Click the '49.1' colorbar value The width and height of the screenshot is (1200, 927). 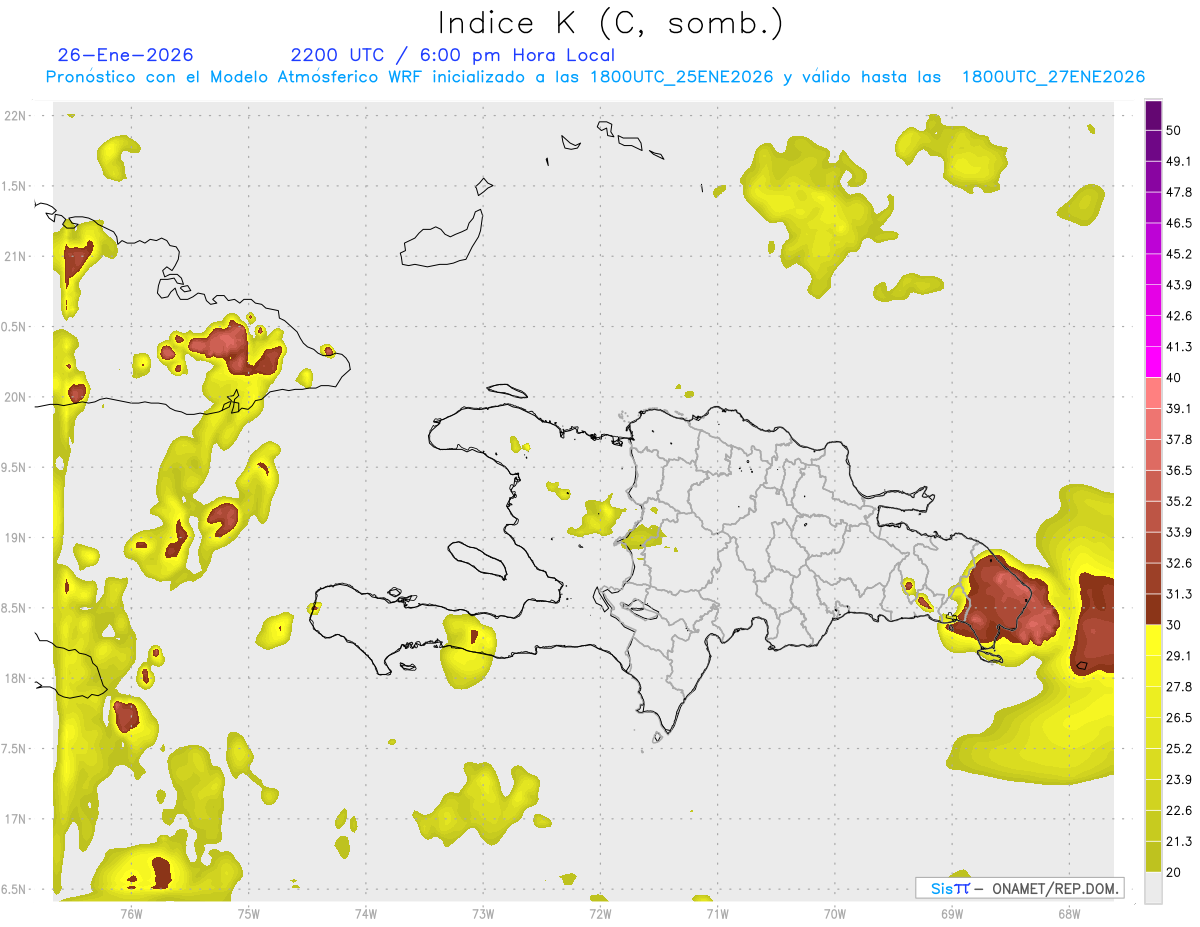(x=1179, y=161)
